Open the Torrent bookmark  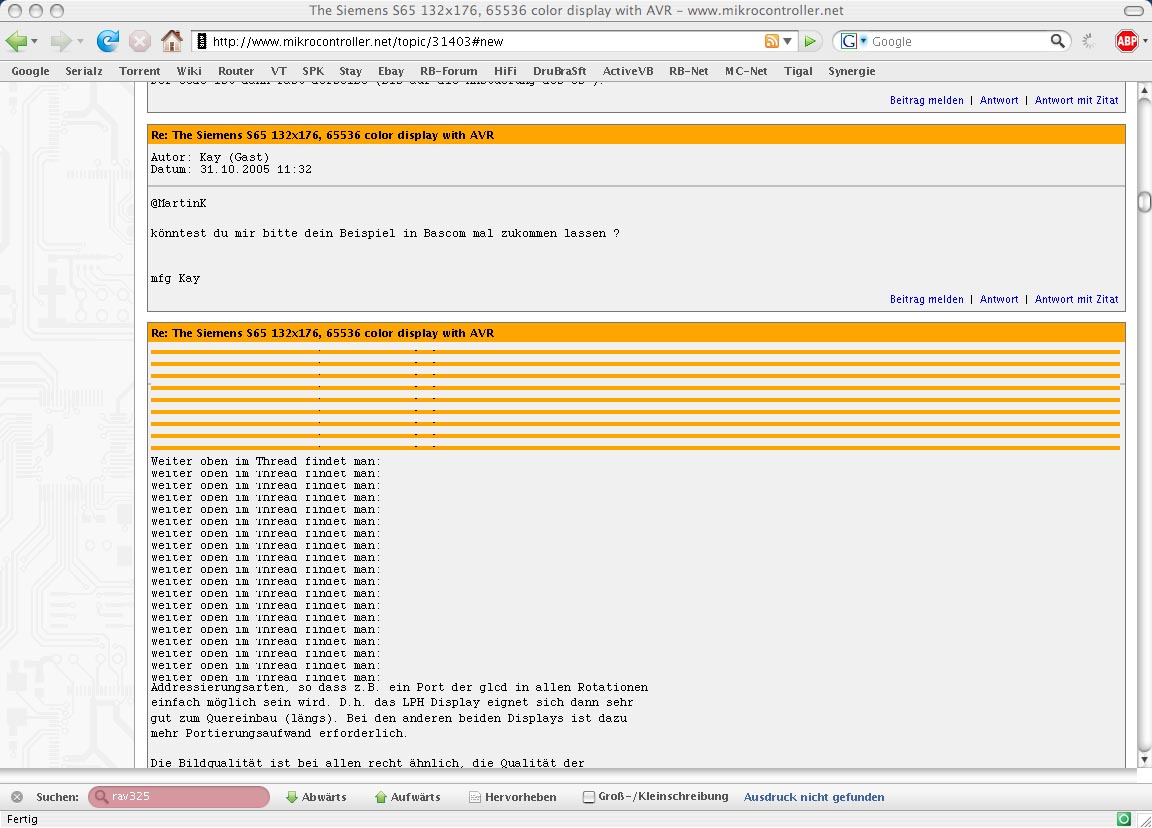140,71
